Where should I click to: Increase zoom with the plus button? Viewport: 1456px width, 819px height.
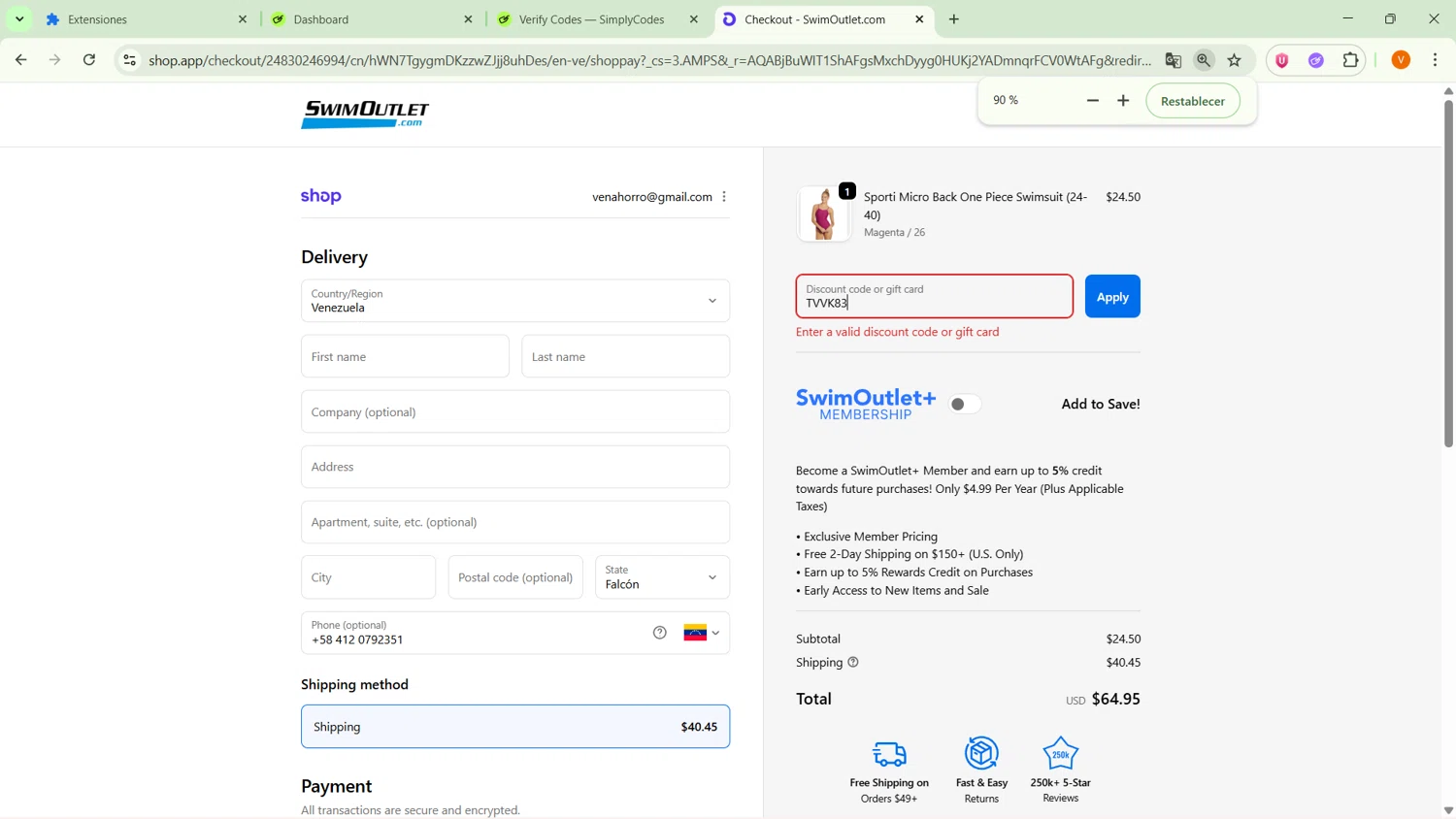click(x=1123, y=101)
